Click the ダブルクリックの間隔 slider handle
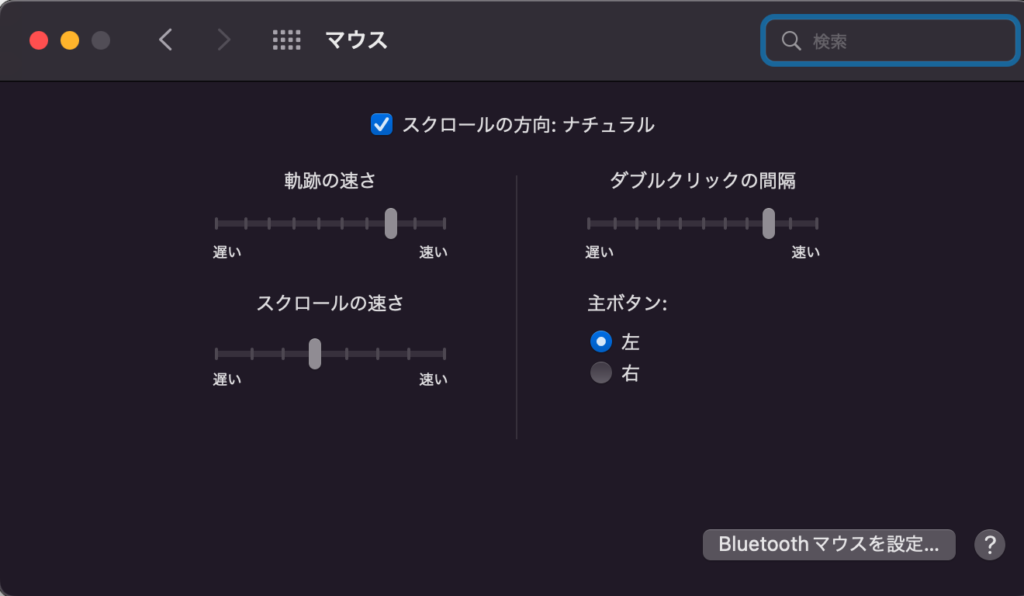Image resolution: width=1024 pixels, height=596 pixels. [769, 223]
